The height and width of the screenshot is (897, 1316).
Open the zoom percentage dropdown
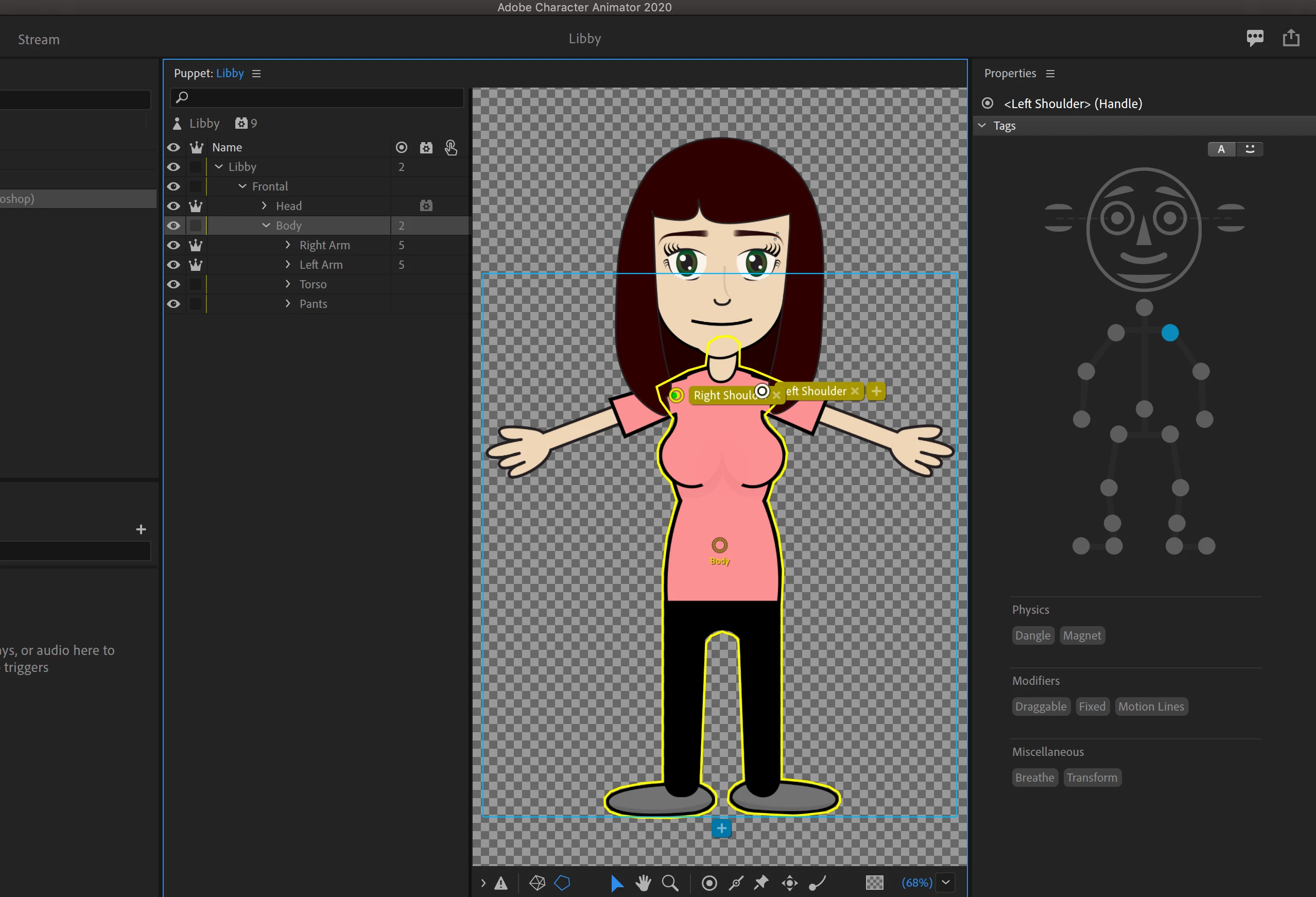coord(946,882)
